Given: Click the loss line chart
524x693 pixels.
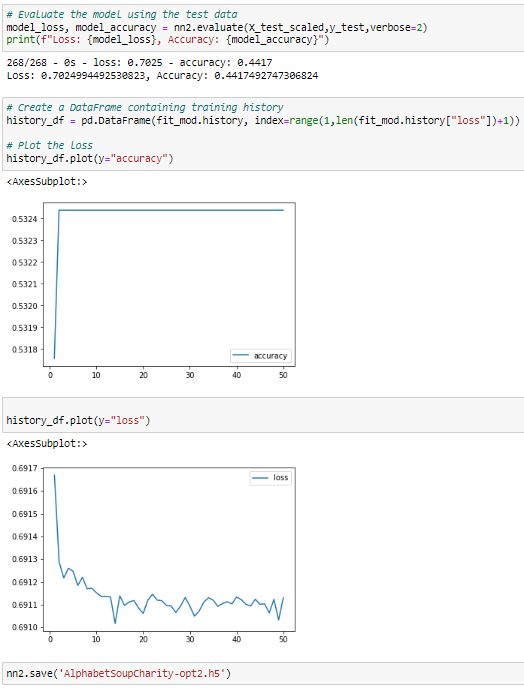Looking at the screenshot, I should click(169, 549).
